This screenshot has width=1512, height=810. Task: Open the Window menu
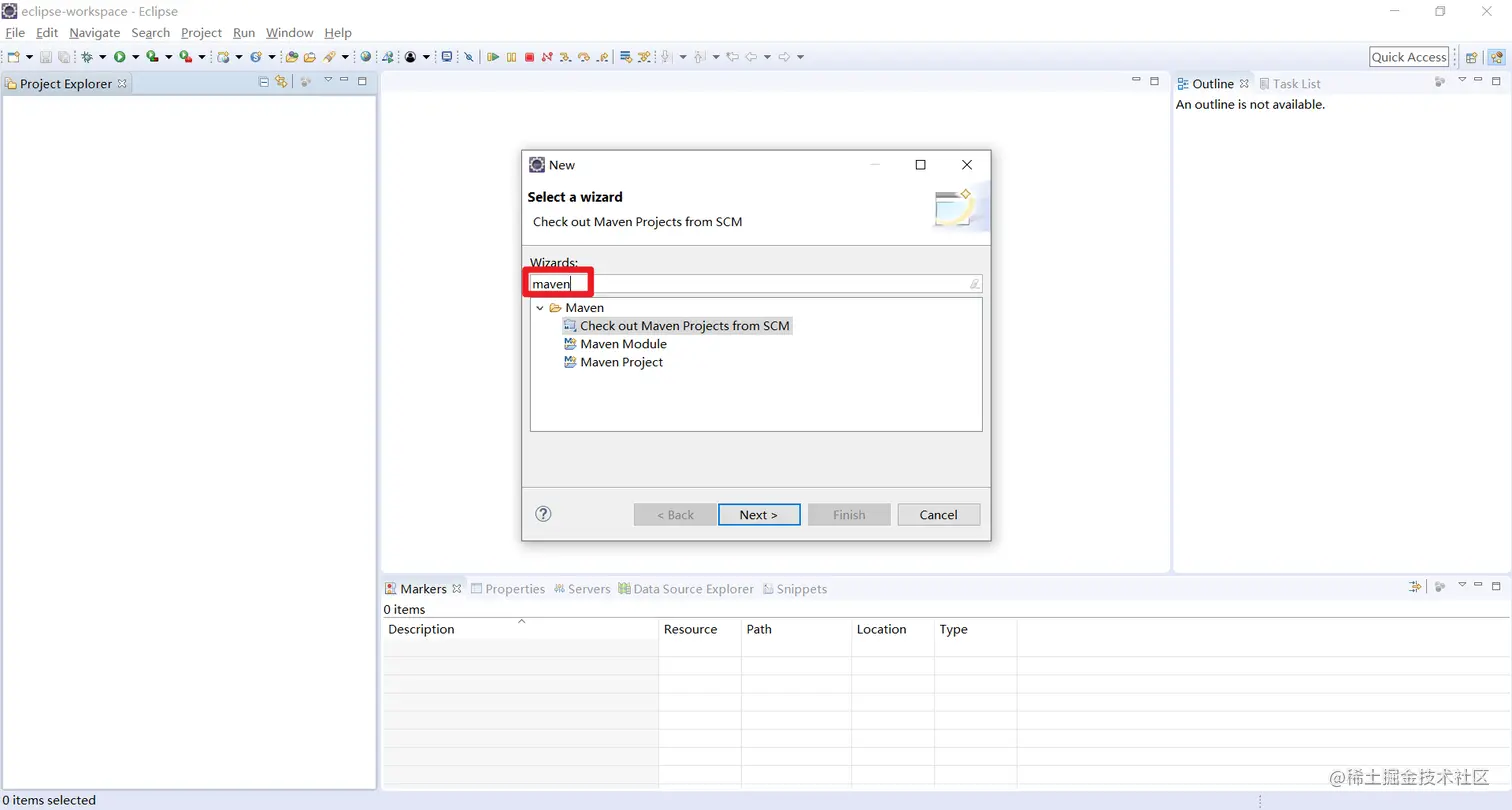290,33
